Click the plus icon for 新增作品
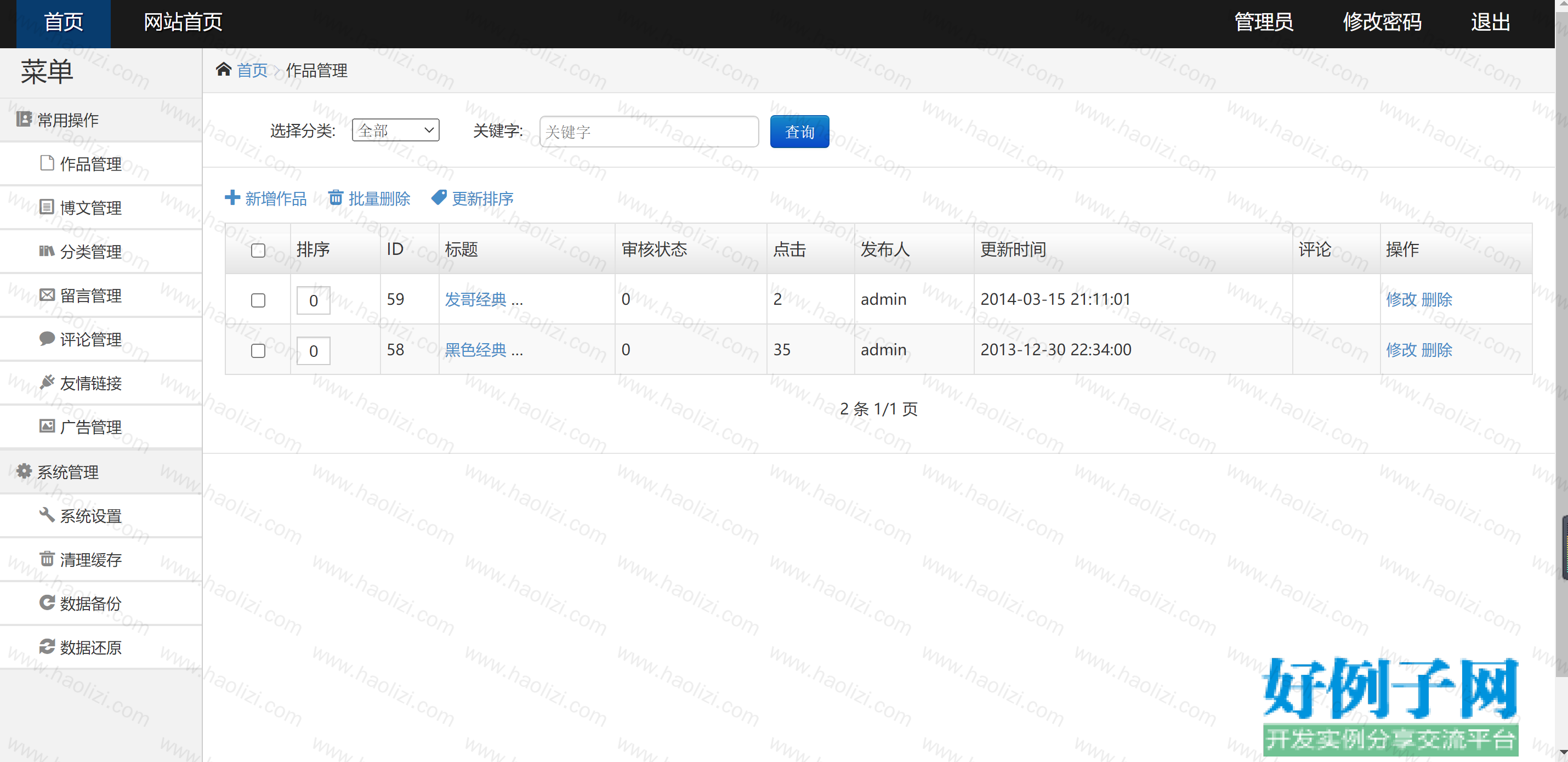The image size is (1568, 762). (232, 197)
